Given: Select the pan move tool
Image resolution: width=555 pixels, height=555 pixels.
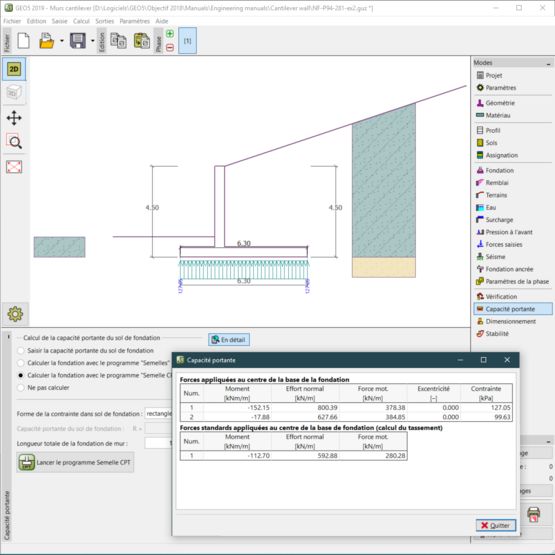Looking at the screenshot, I should [14, 118].
